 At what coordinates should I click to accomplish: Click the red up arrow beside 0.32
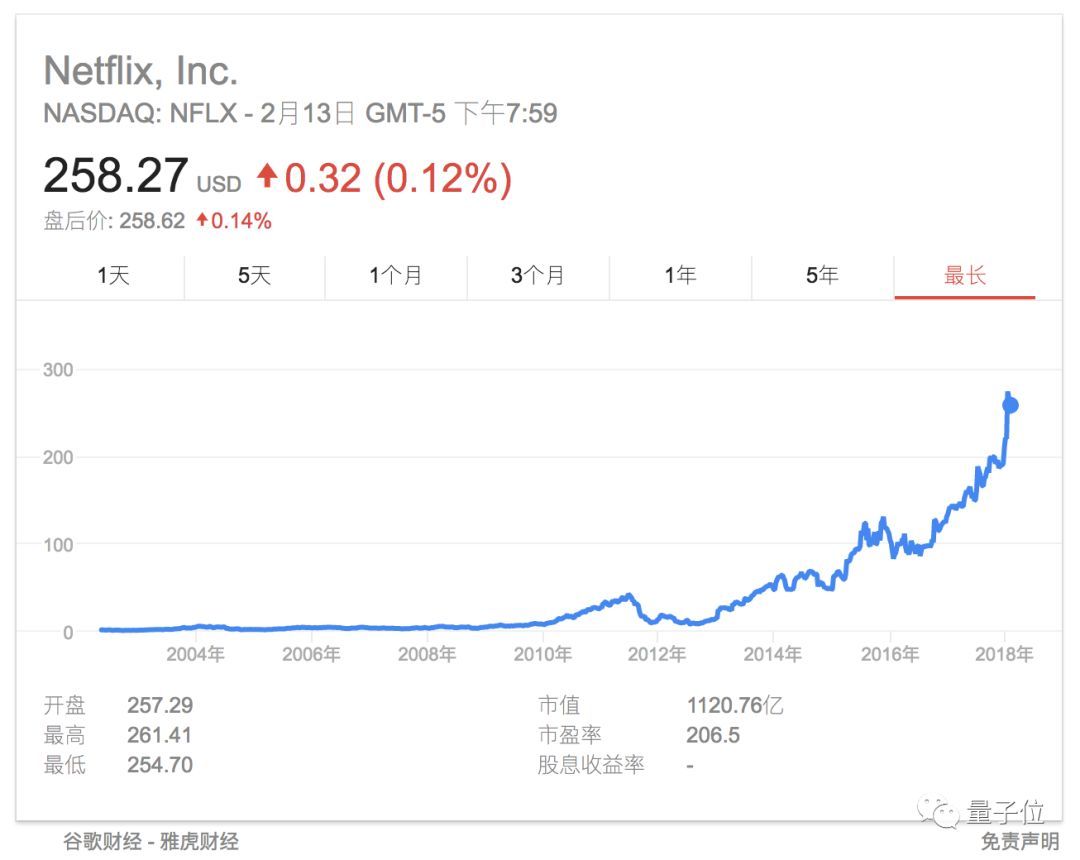pos(267,176)
